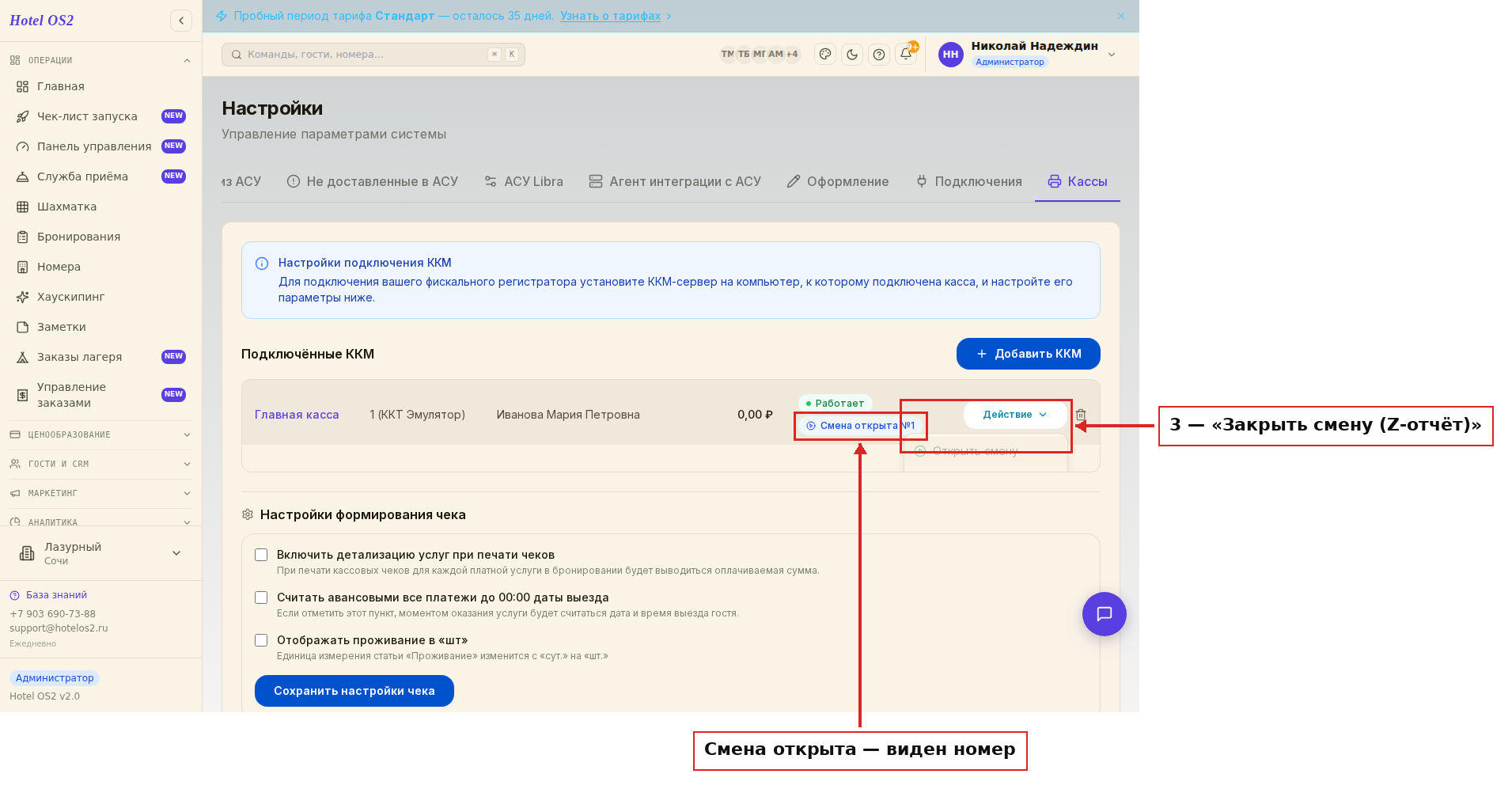Switch to Подключения tab
1512x789 pixels.
(x=969, y=181)
